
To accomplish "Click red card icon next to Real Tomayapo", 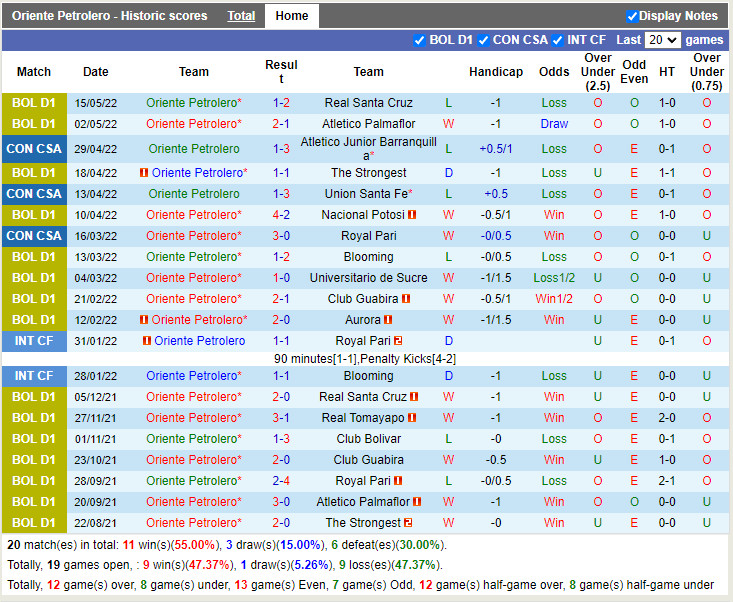I will coord(411,418).
